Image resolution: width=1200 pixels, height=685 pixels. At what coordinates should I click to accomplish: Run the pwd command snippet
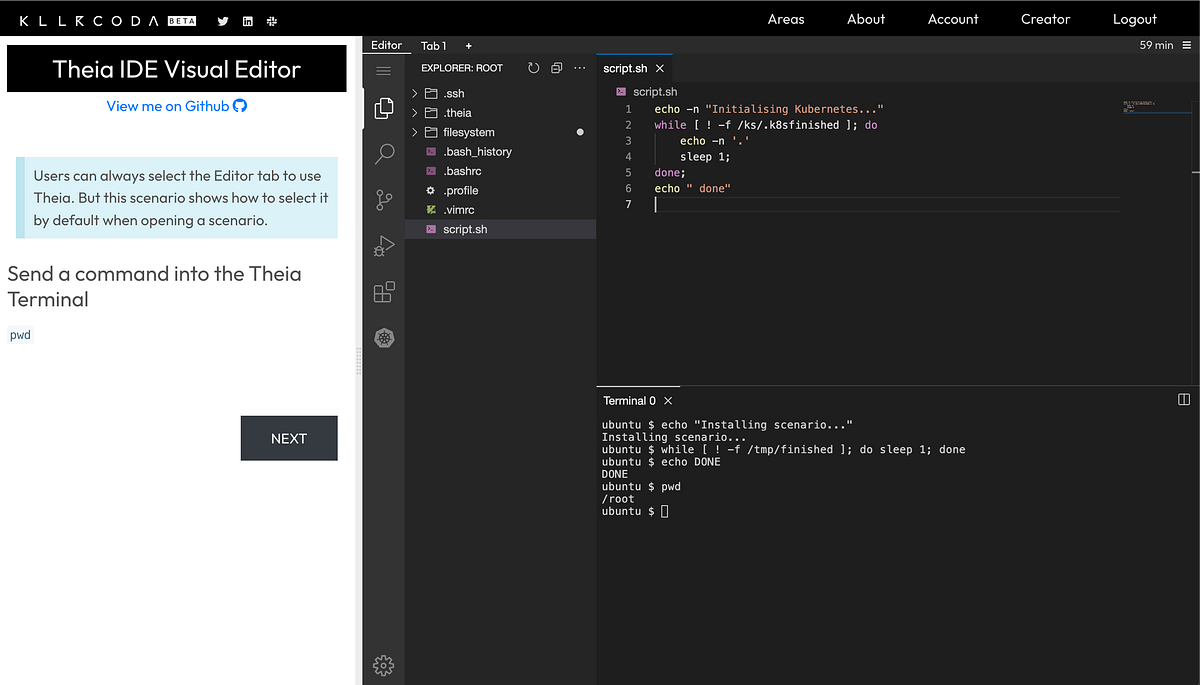click(20, 334)
